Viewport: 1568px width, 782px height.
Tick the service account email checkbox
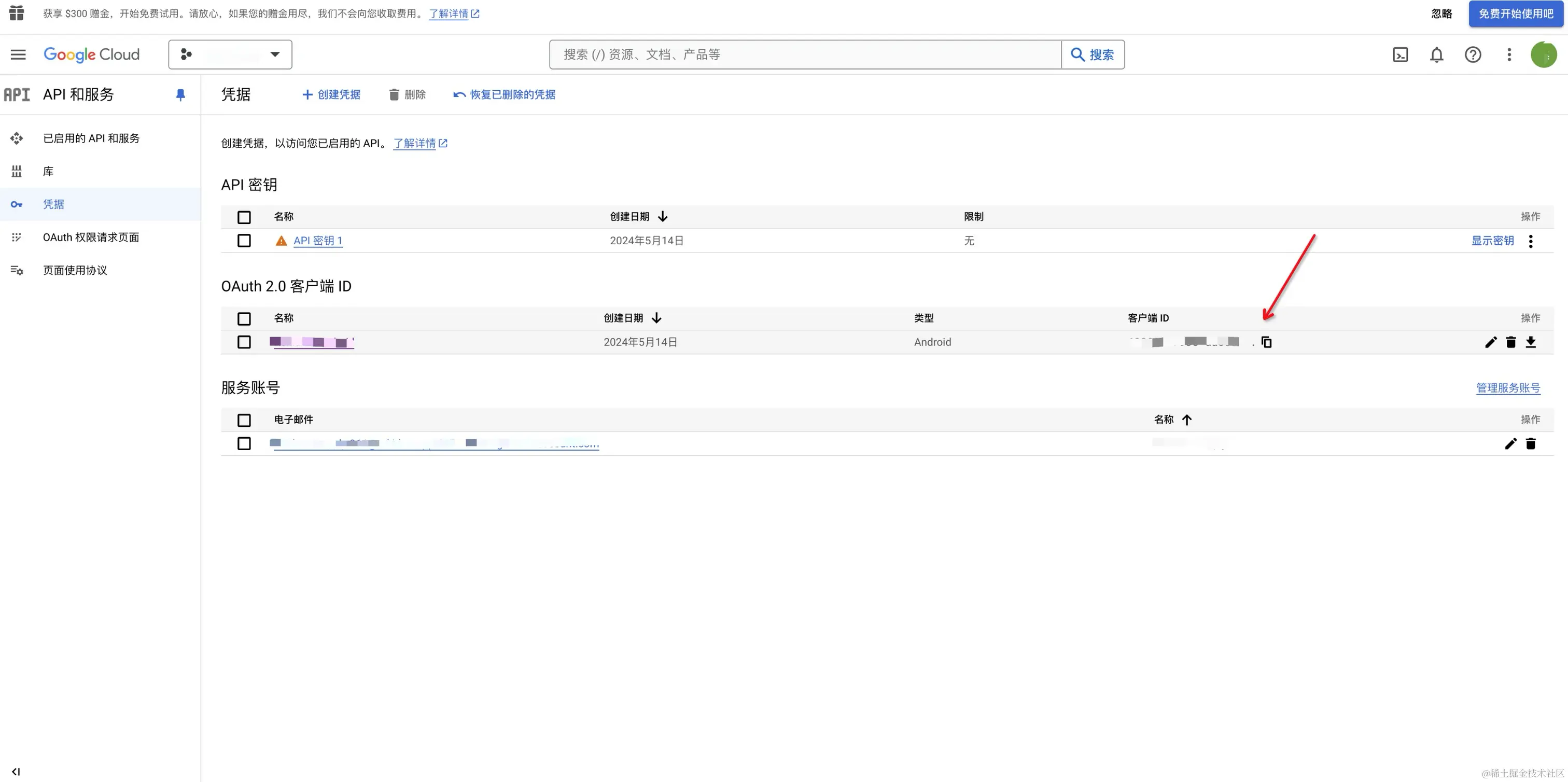pyautogui.click(x=244, y=444)
